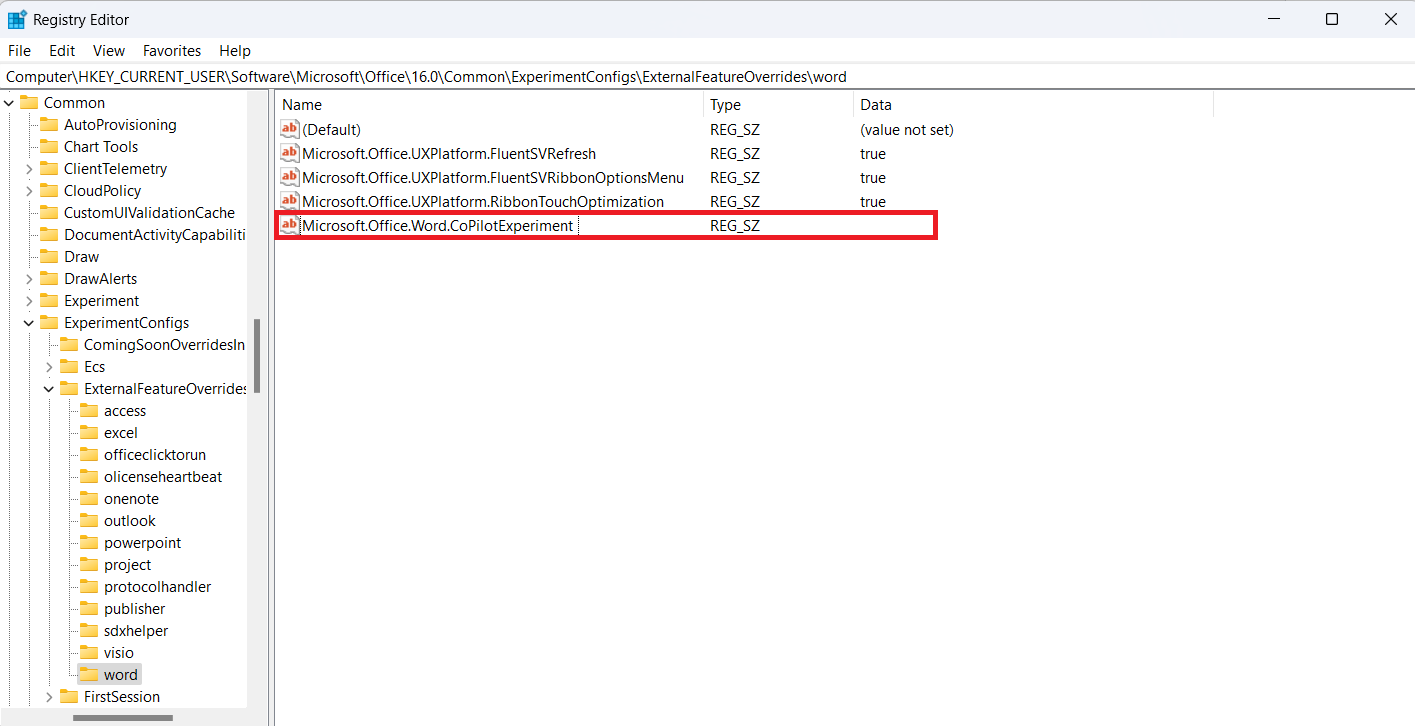Click the Registry Editor app icon in title bar
The image size is (1415, 726).
pos(17,19)
